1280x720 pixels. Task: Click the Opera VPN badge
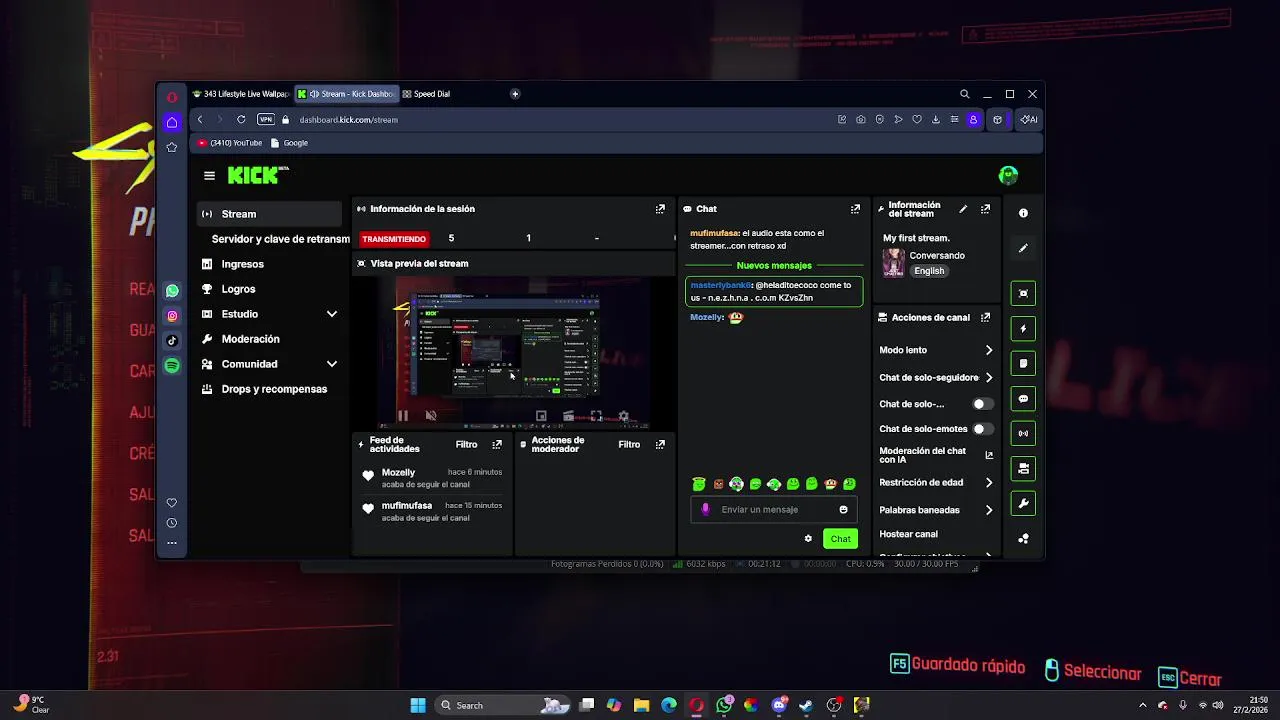(x=265, y=119)
